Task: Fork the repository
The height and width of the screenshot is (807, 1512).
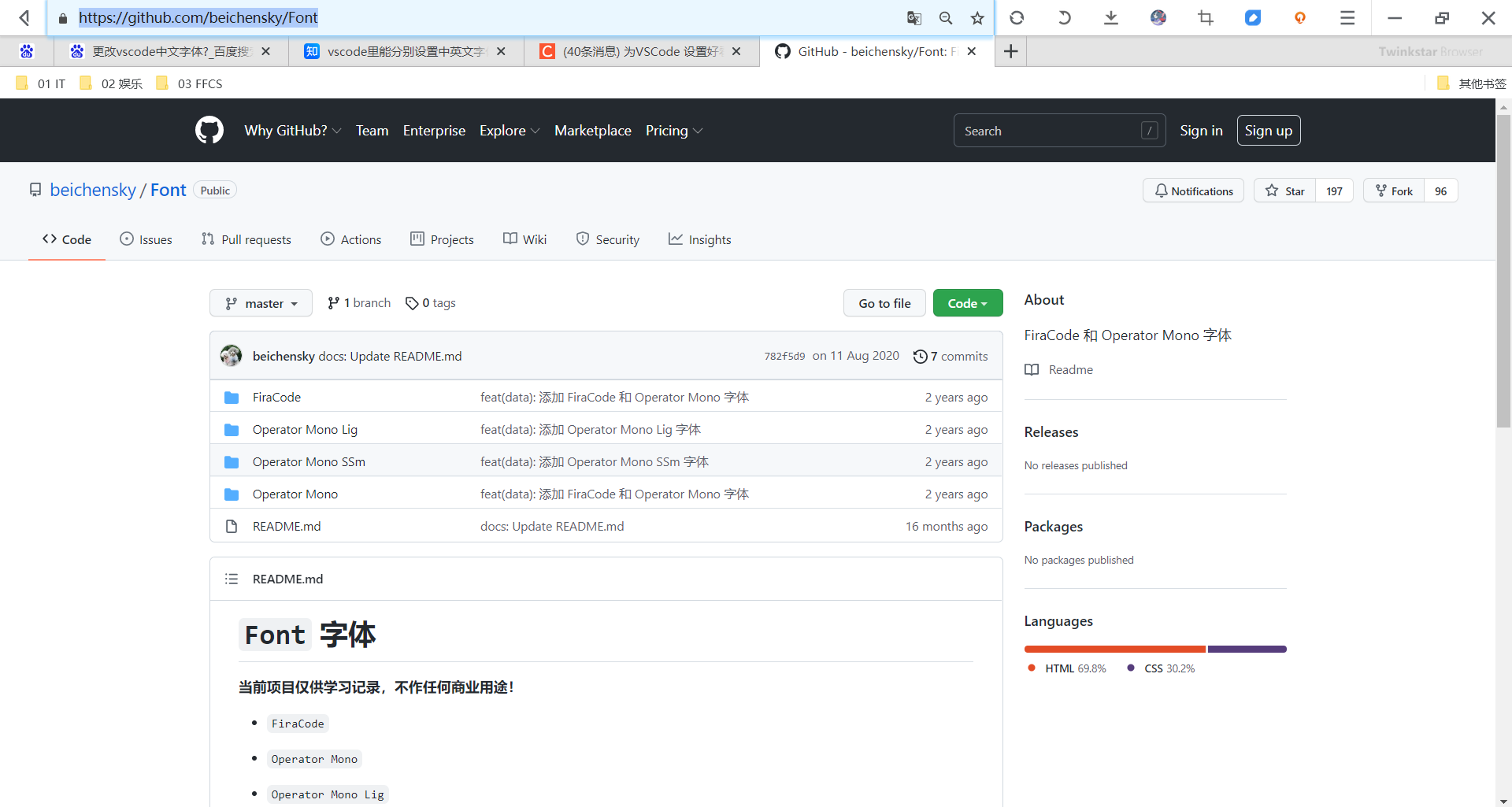Action: 1394,191
